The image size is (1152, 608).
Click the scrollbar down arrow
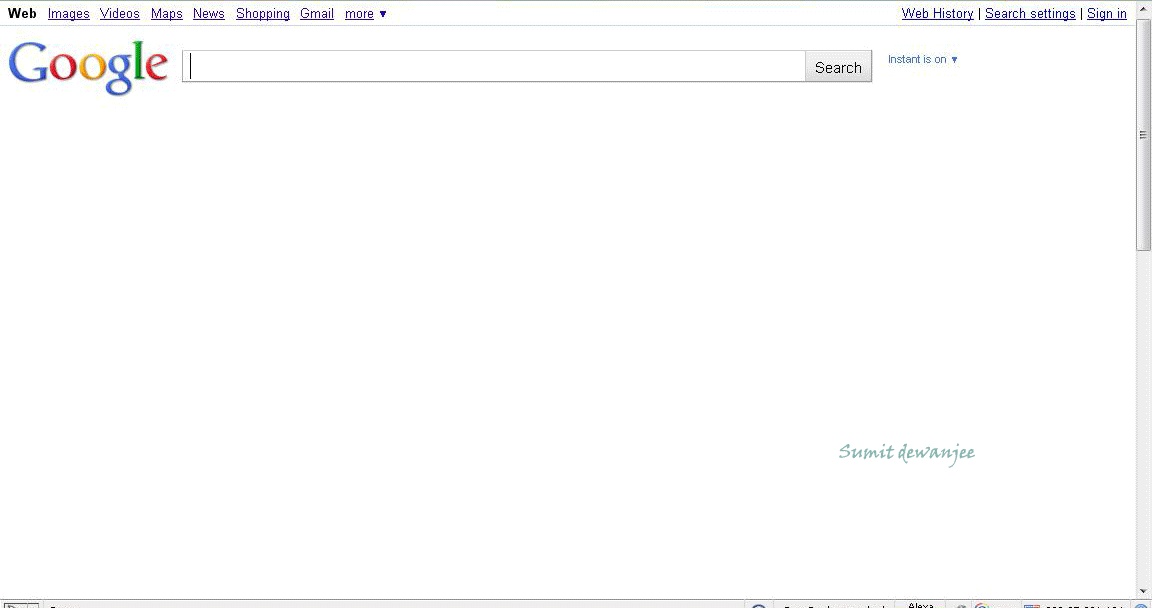click(1143, 591)
